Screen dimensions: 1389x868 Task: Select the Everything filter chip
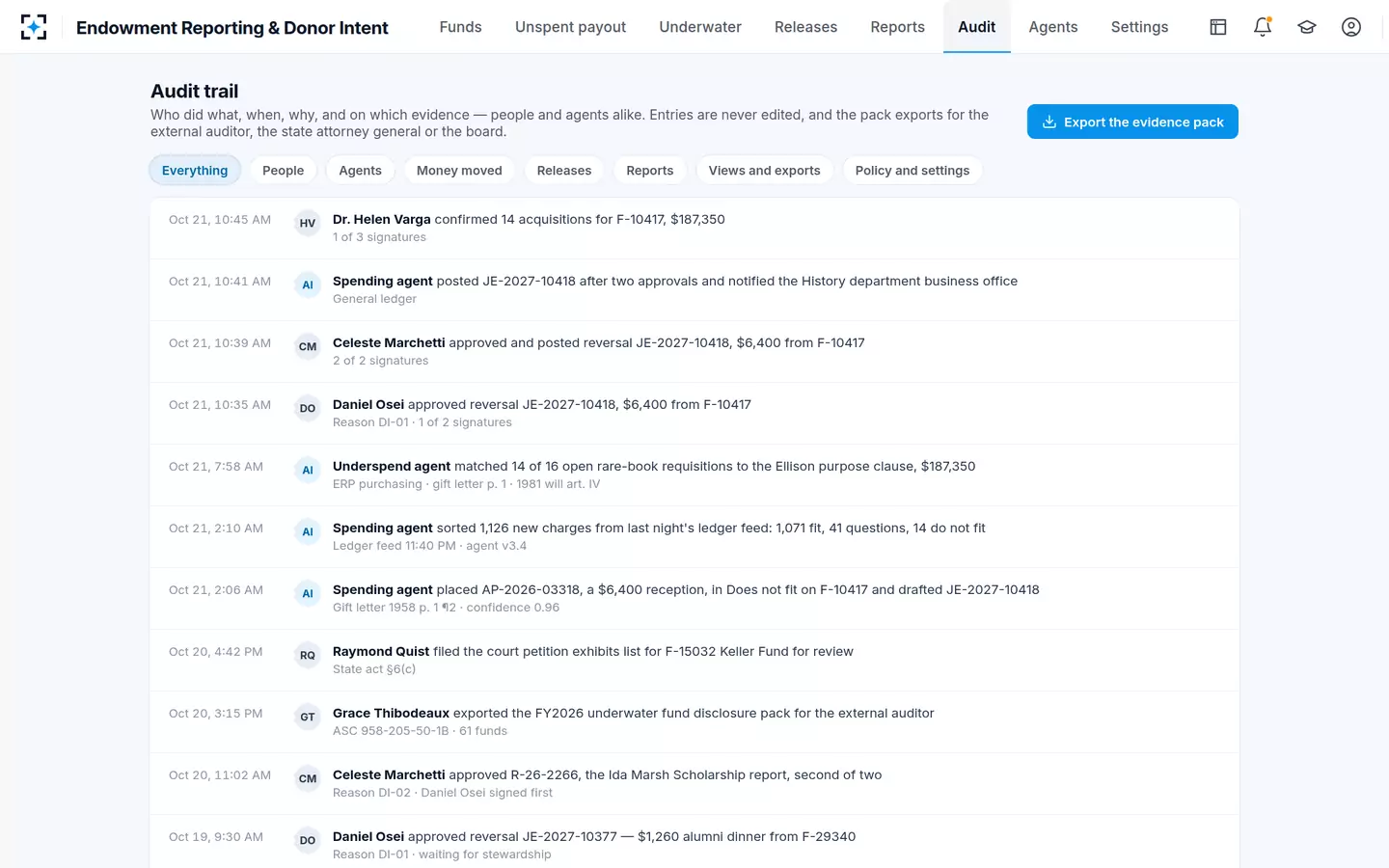[x=195, y=171]
